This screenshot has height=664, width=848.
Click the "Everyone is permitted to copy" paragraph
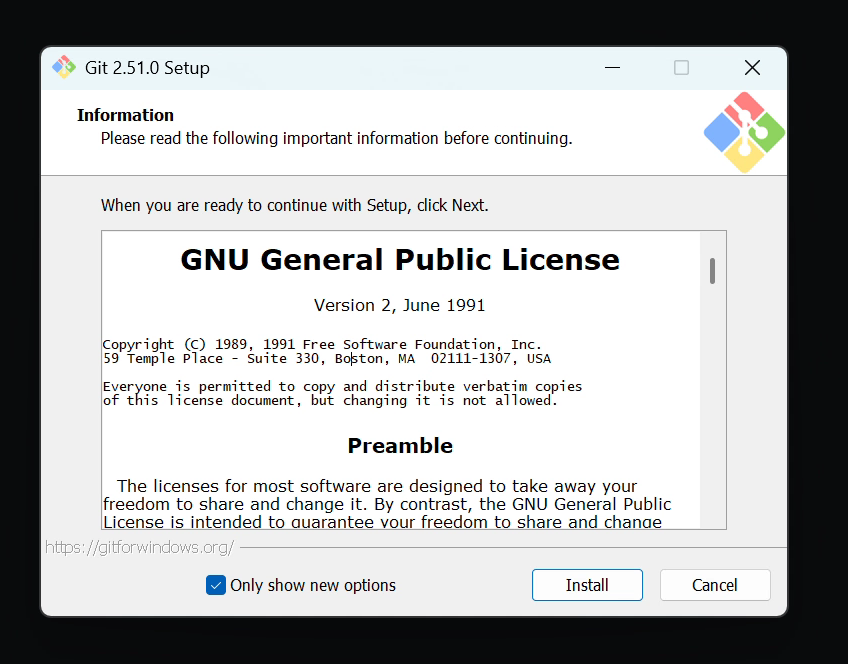[342, 386]
